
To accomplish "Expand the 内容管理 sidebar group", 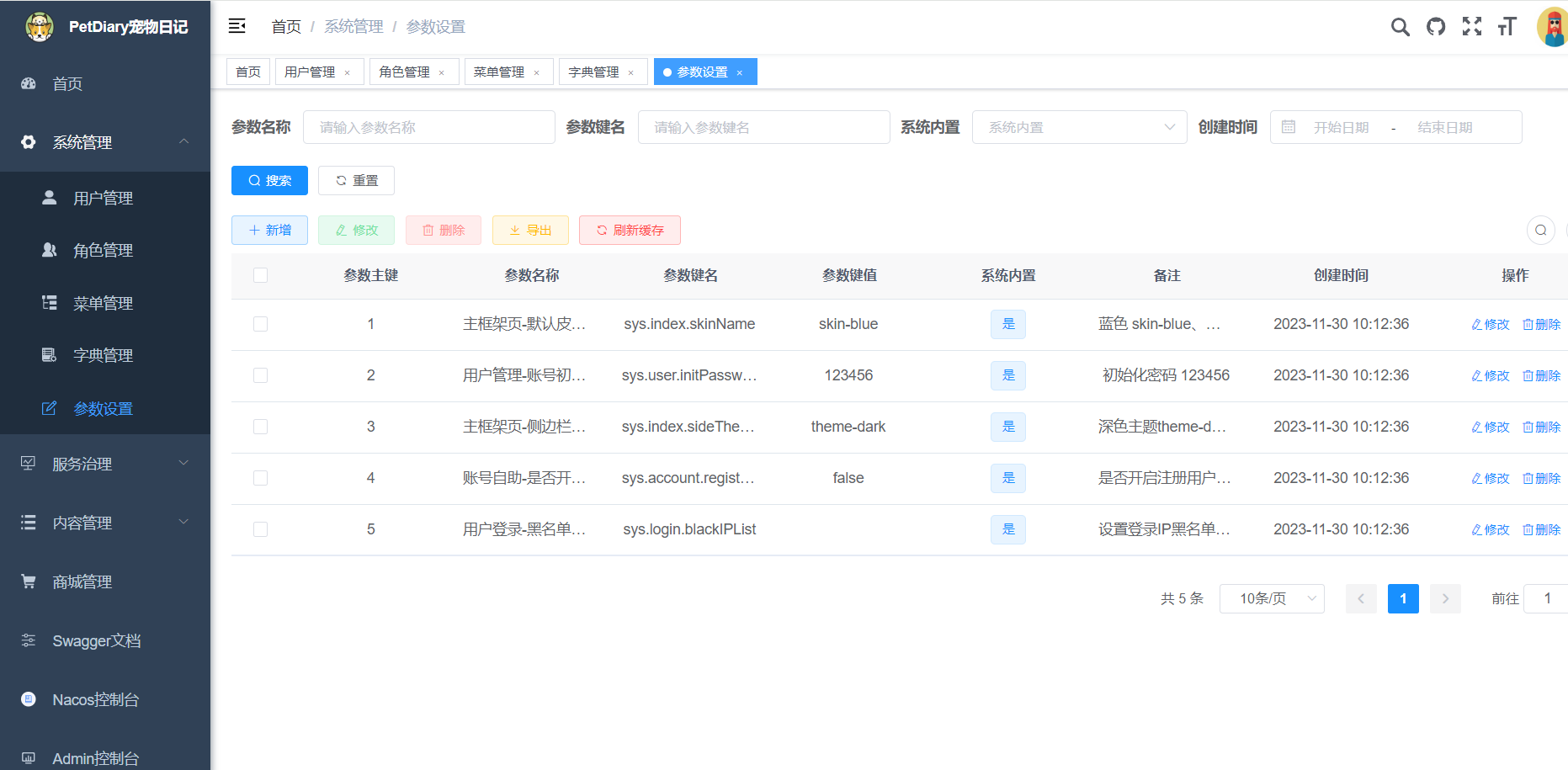I will pyautogui.click(x=105, y=523).
